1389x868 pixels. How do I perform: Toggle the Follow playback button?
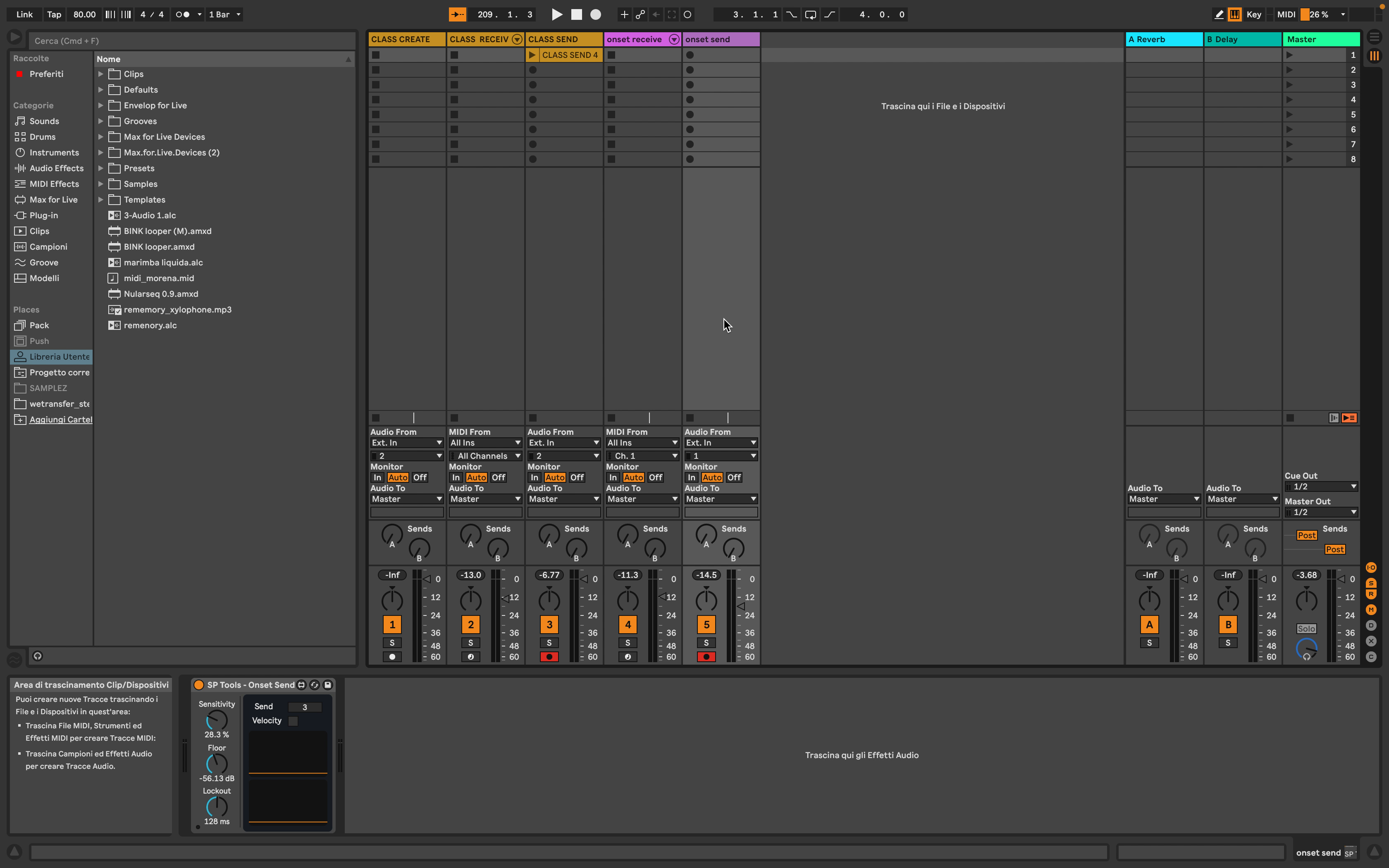(457, 14)
